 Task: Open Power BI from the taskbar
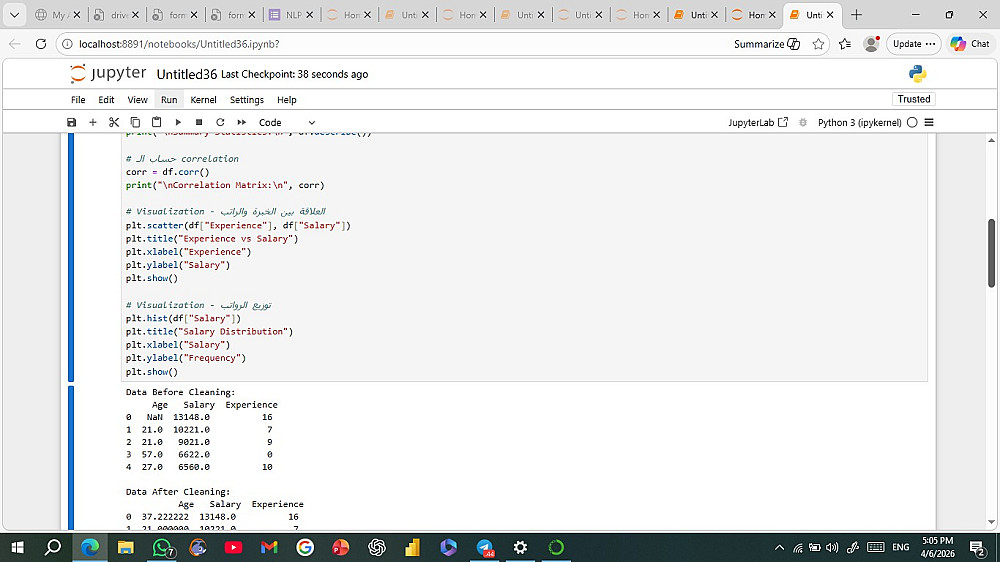pyautogui.click(x=413, y=547)
